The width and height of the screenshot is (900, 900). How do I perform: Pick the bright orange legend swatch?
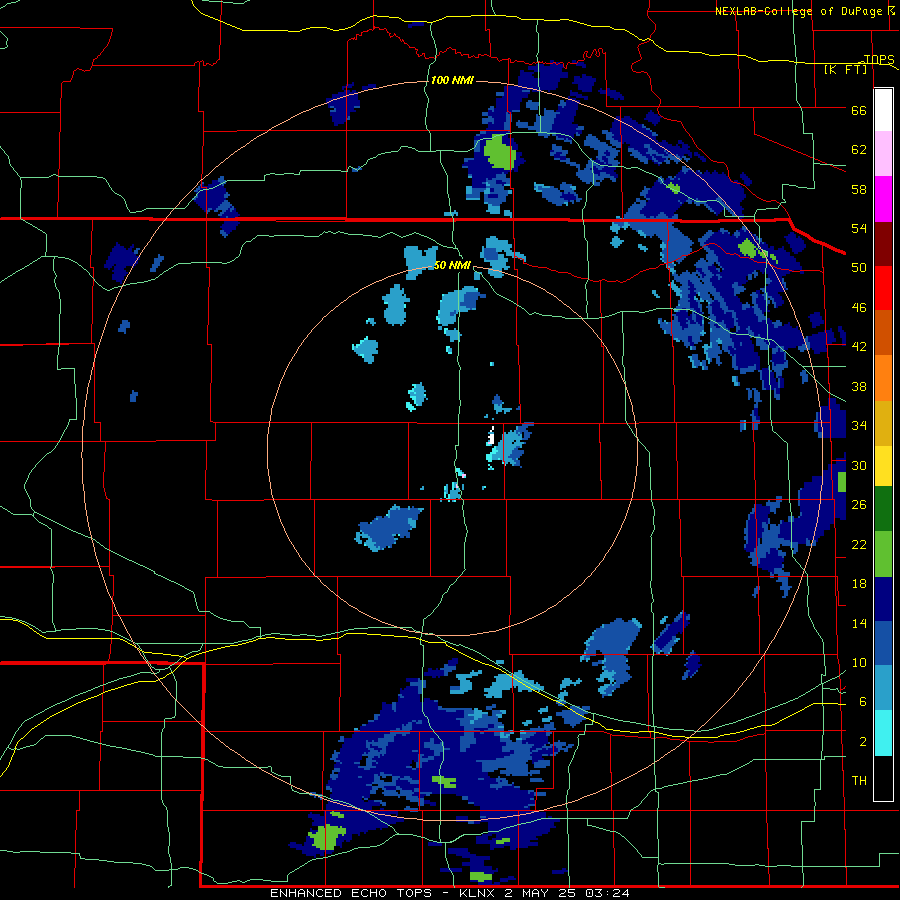point(883,377)
